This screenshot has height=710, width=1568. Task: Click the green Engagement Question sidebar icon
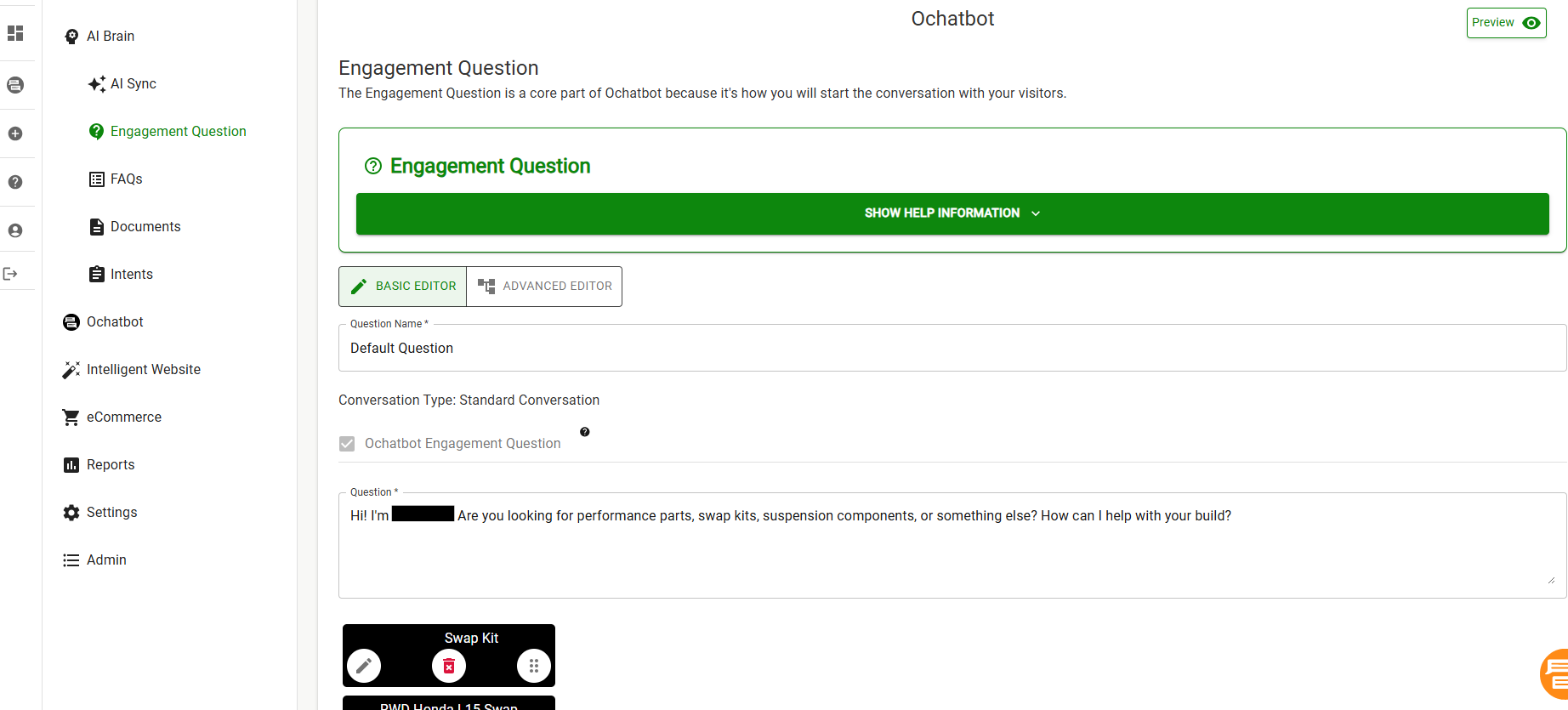click(x=97, y=132)
